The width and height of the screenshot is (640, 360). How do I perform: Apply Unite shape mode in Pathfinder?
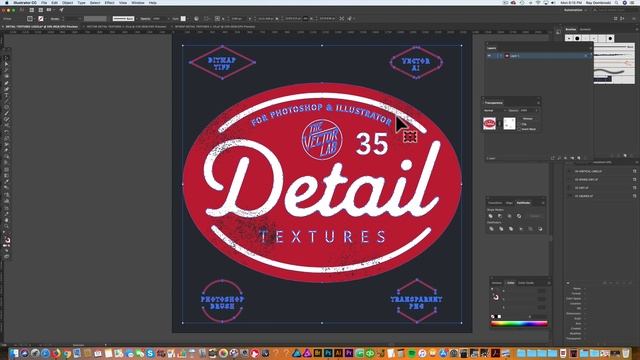(491, 216)
